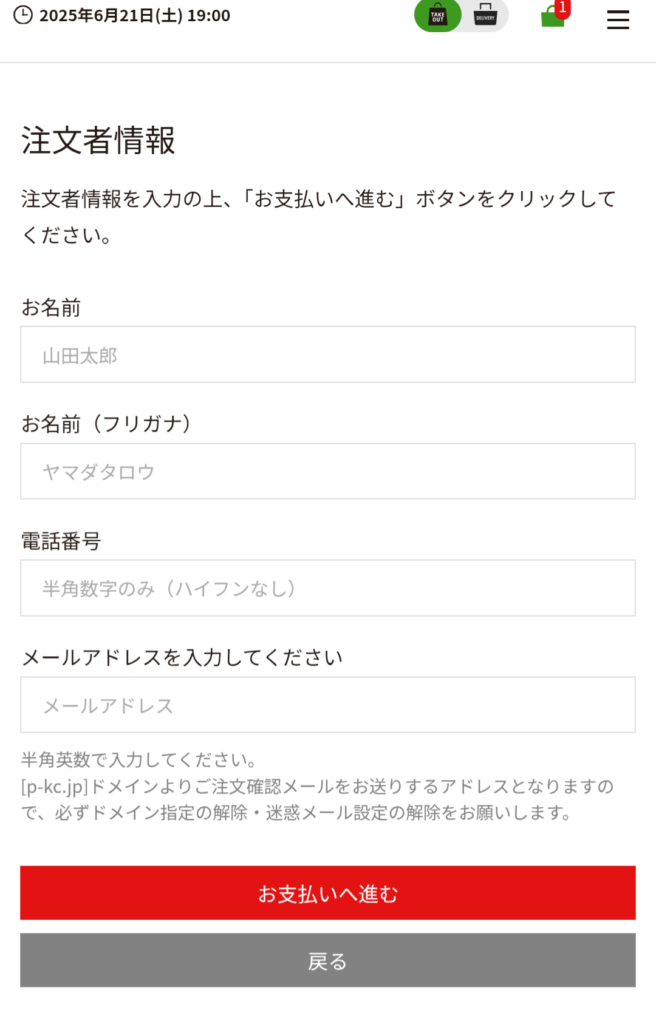Click the 注文者情報 page heading

tap(98, 140)
